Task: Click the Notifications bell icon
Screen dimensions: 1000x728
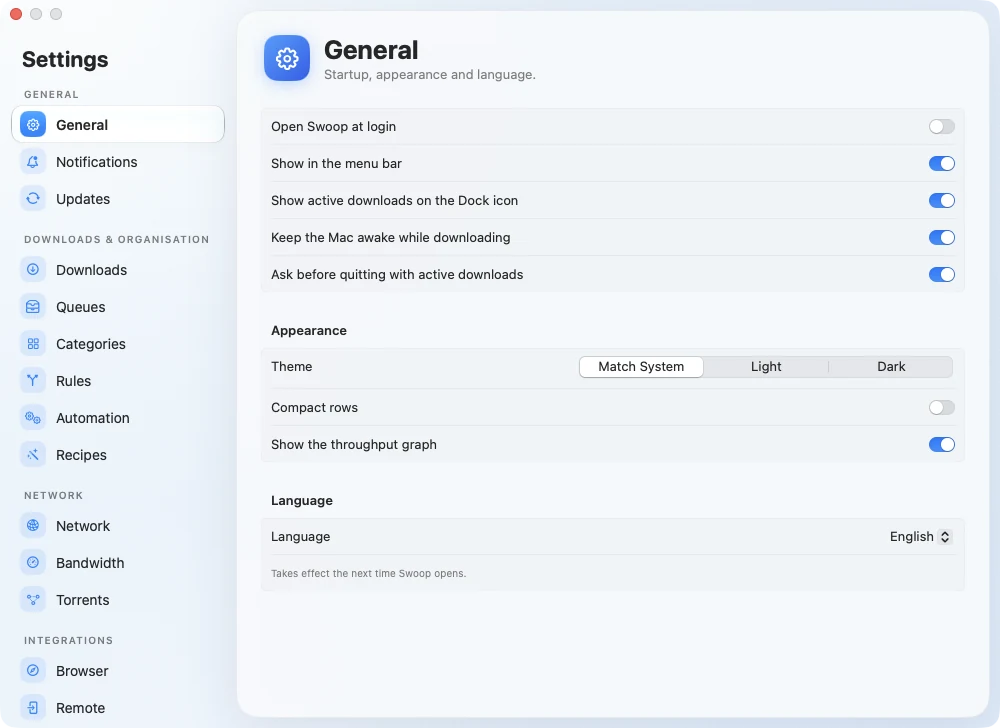Action: [x=33, y=162]
